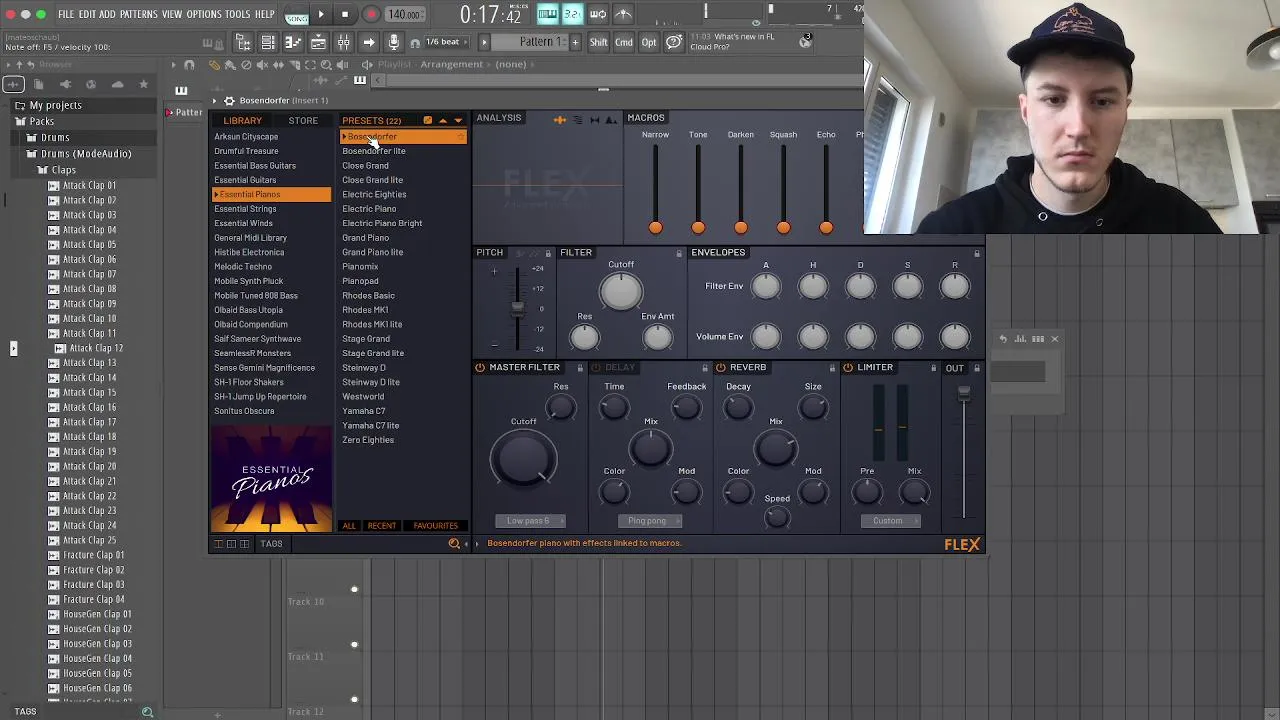Enable the Delay effect power button

pyautogui.click(x=597, y=367)
